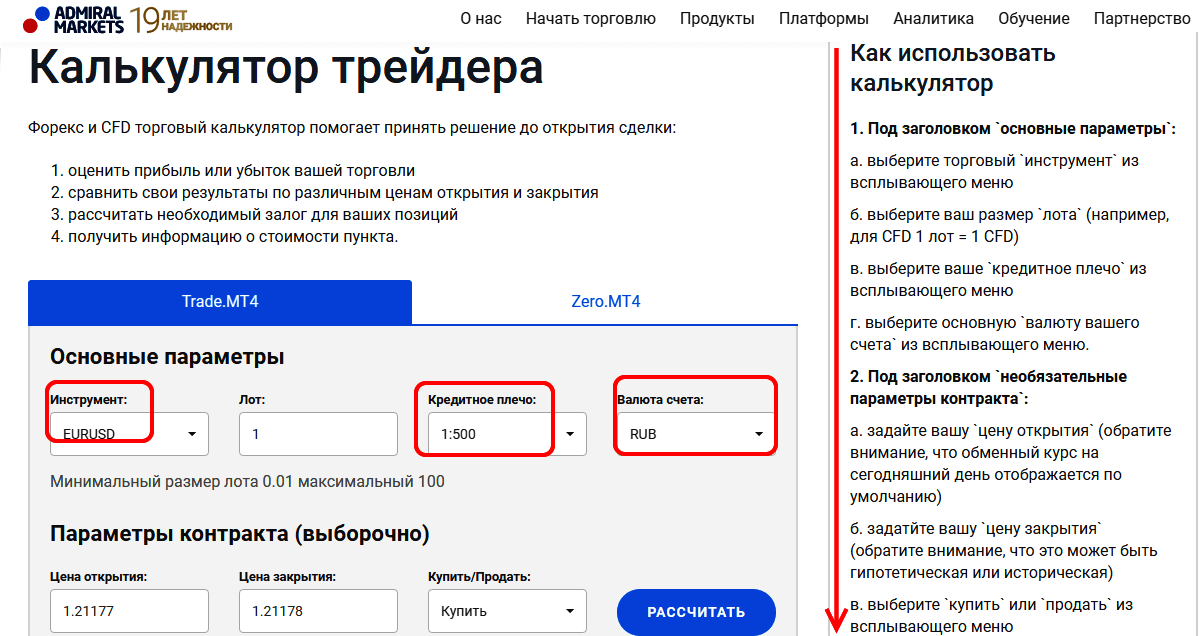Open the 'Партнерство' menu item
The image size is (1200, 636).
(1141, 18)
